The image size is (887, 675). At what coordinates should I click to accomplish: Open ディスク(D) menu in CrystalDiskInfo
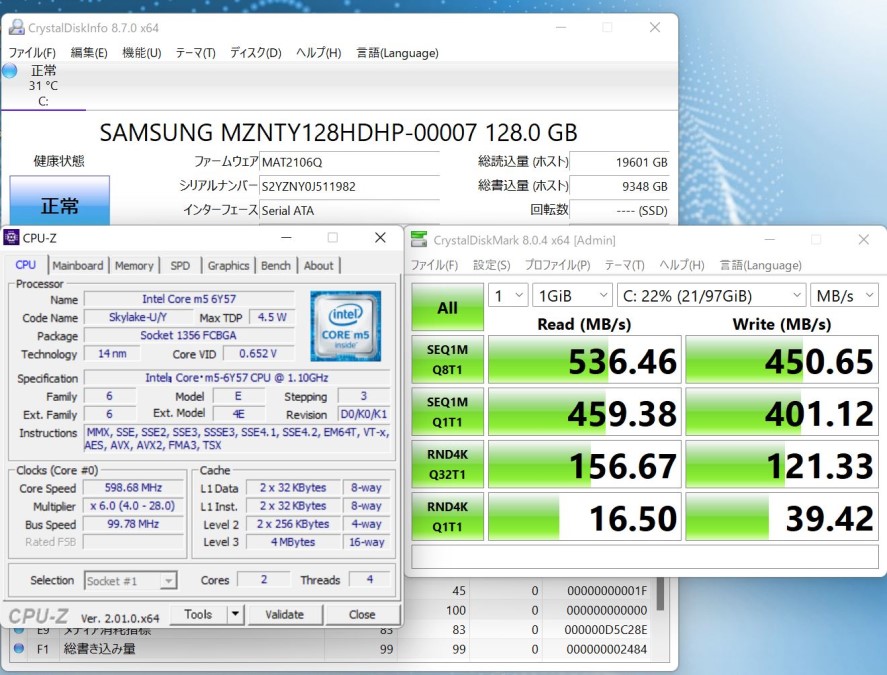tap(255, 53)
